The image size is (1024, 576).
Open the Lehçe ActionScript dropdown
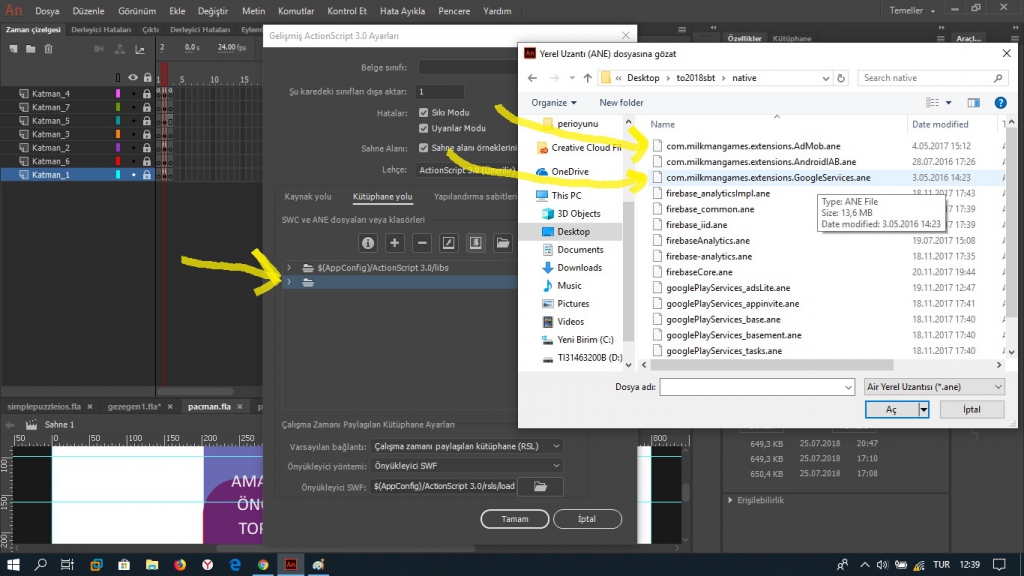pos(466,170)
